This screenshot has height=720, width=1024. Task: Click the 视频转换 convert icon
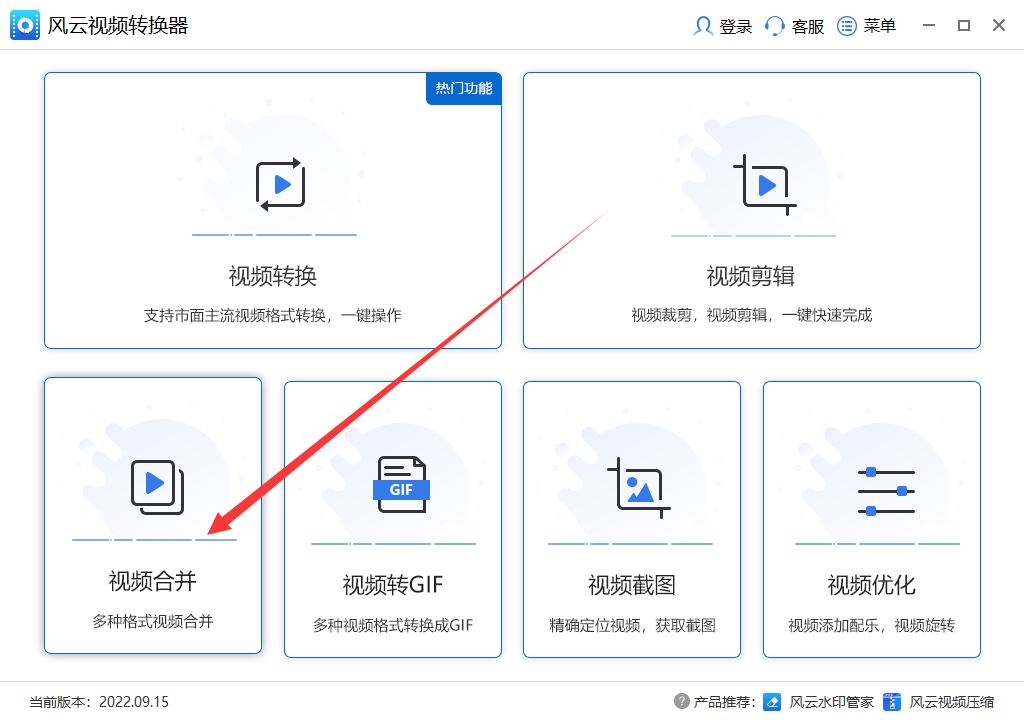281,184
